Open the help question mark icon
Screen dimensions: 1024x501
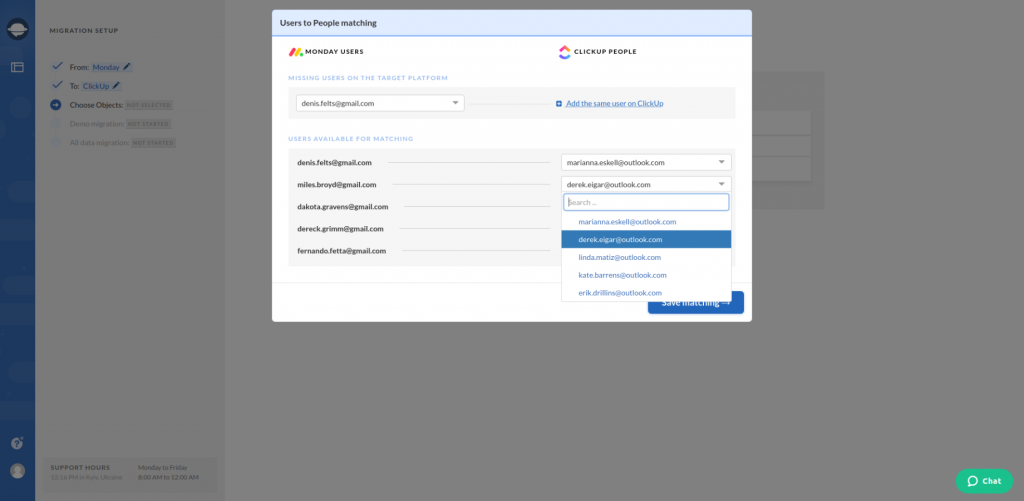pyautogui.click(x=17, y=443)
